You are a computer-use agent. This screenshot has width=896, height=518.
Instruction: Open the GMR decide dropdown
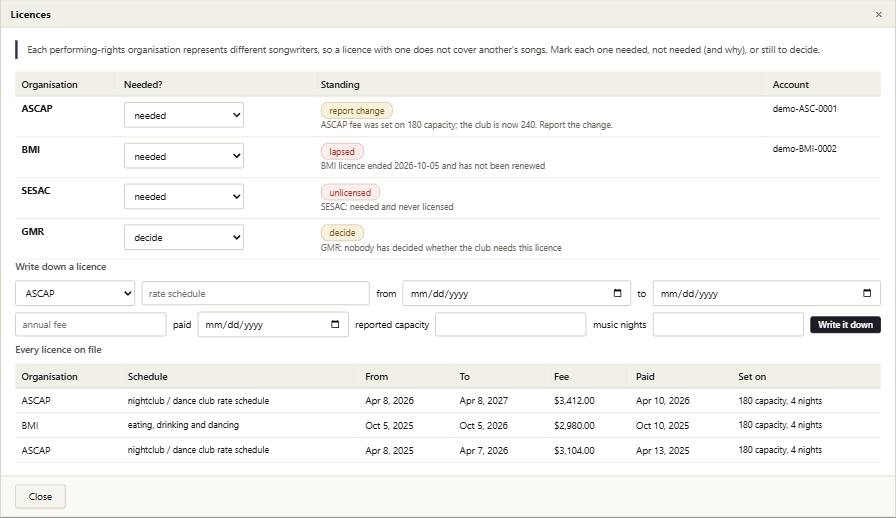pos(183,237)
